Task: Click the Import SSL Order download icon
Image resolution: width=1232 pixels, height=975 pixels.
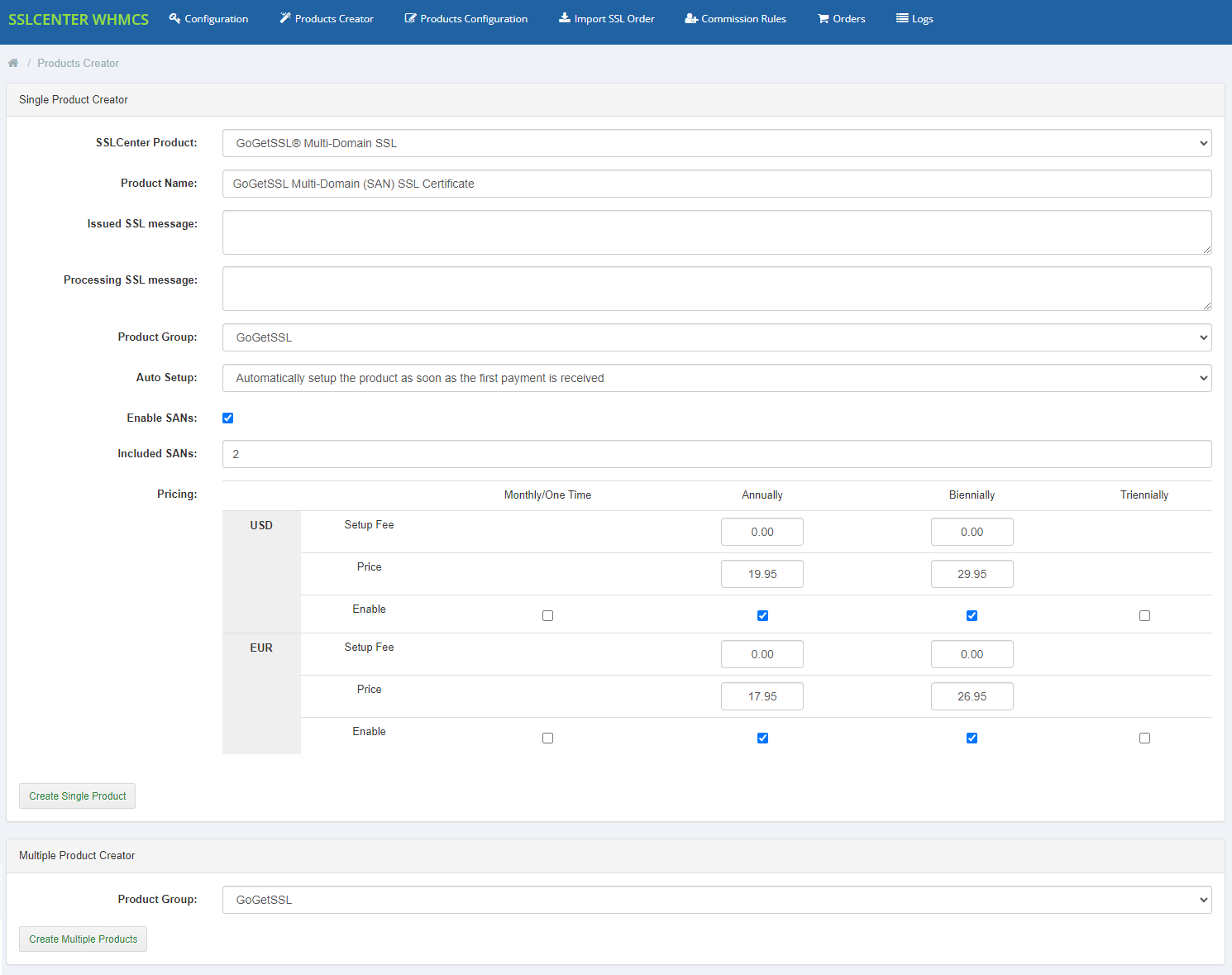Action: pyautogui.click(x=565, y=17)
